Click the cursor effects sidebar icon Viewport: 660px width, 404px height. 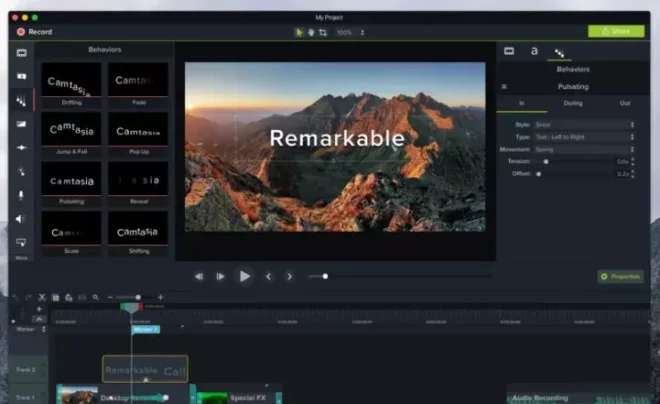[x=21, y=171]
